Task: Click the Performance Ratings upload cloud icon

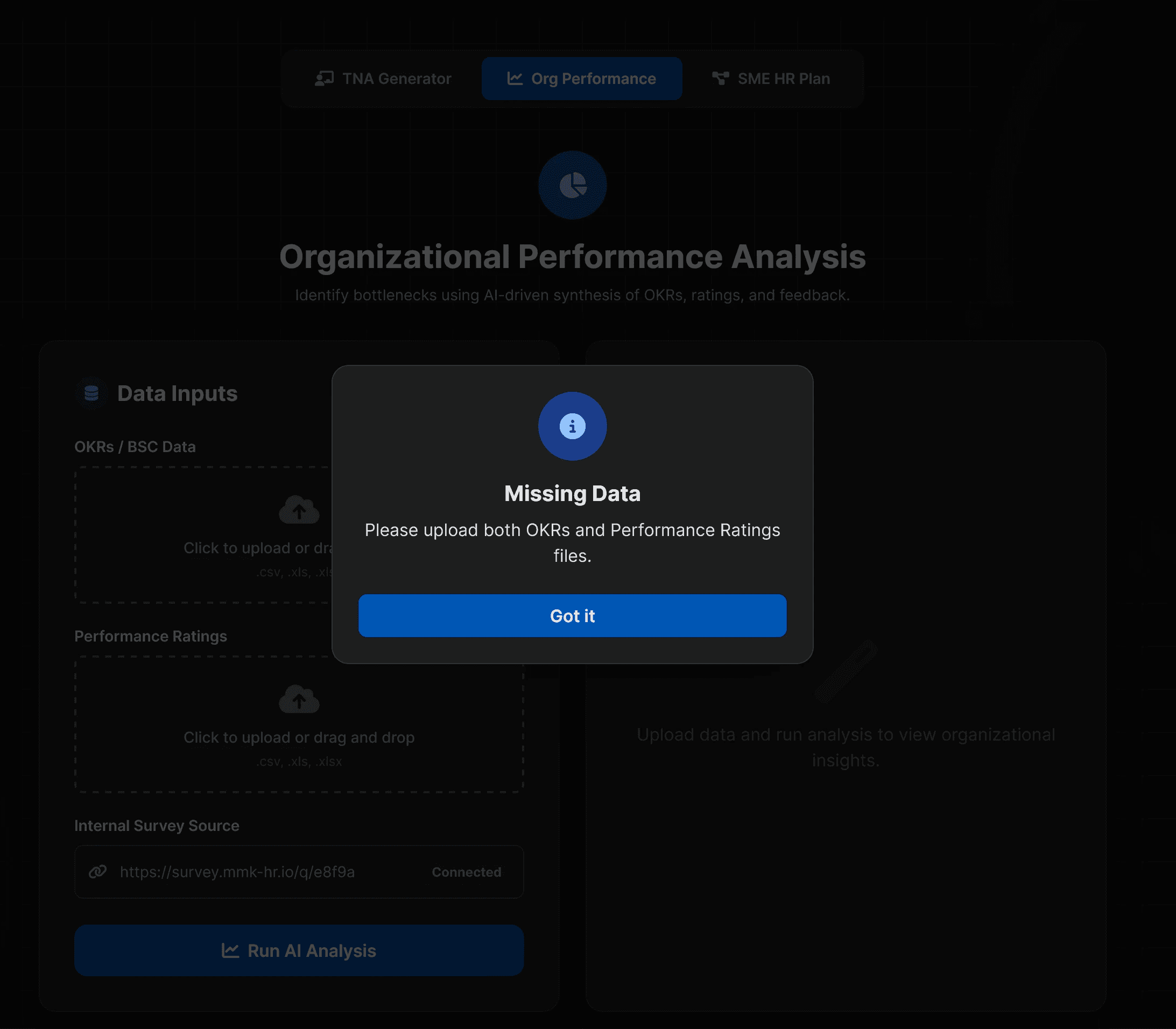Action: pyautogui.click(x=299, y=700)
